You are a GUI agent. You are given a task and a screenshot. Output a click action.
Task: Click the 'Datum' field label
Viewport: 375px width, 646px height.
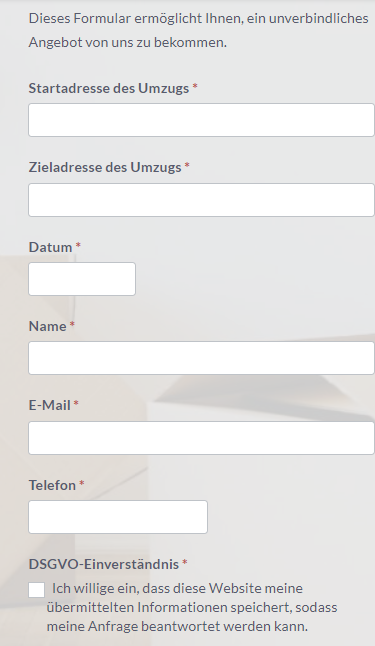point(50,247)
